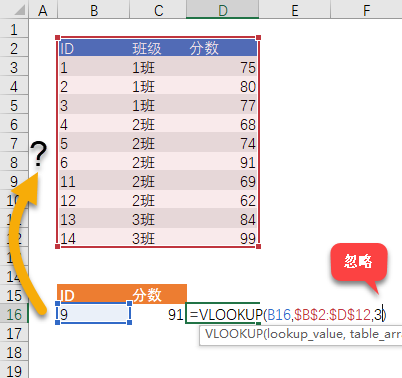The height and width of the screenshot is (378, 402).
Task: Select column C header
Action: tap(158, 9)
